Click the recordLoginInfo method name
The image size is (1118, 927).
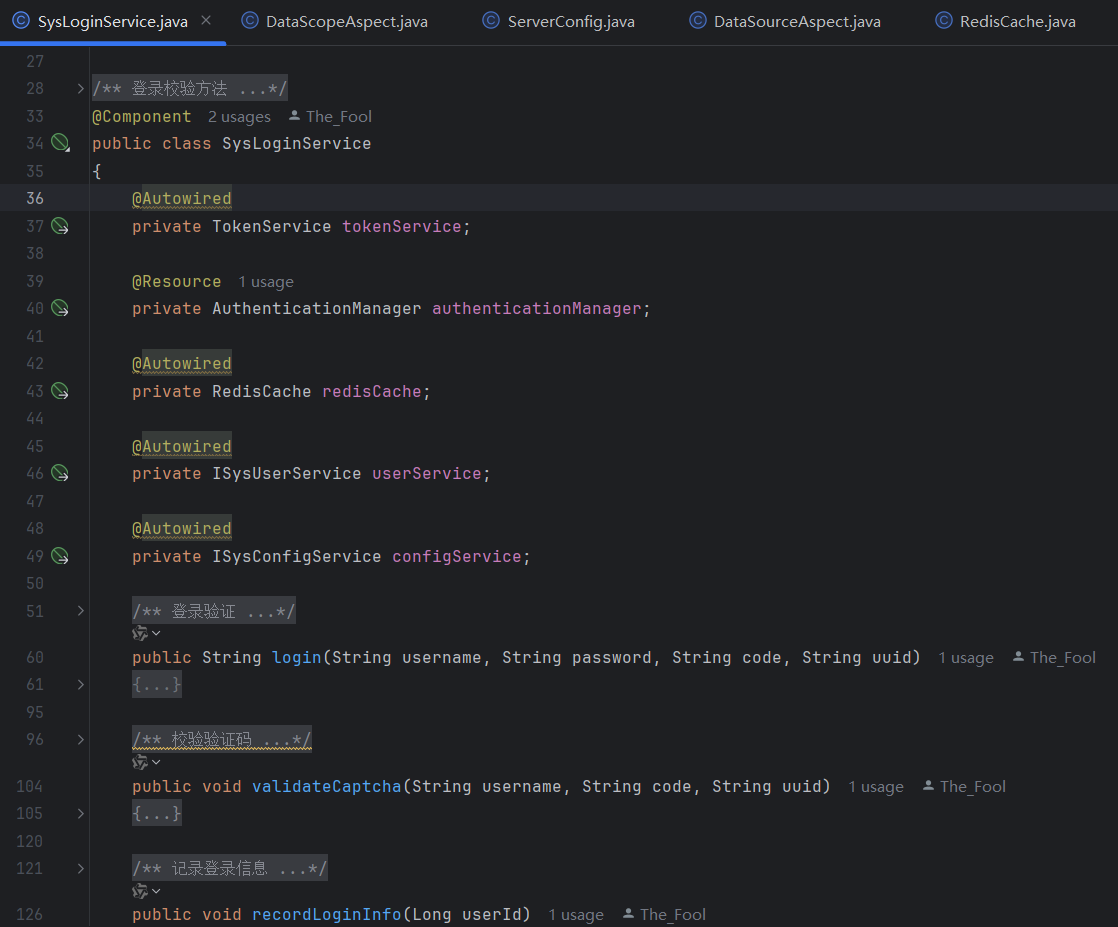[327, 914]
